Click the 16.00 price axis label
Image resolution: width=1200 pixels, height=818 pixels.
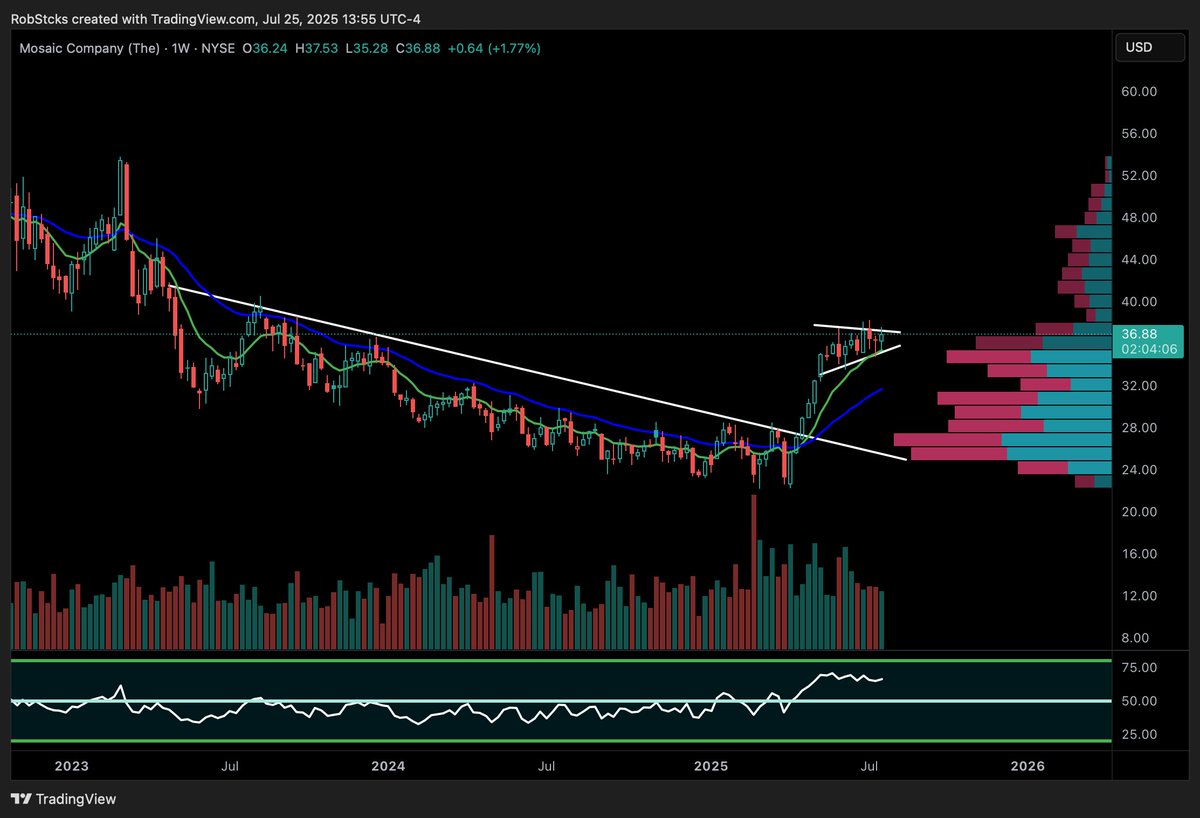click(x=1139, y=553)
